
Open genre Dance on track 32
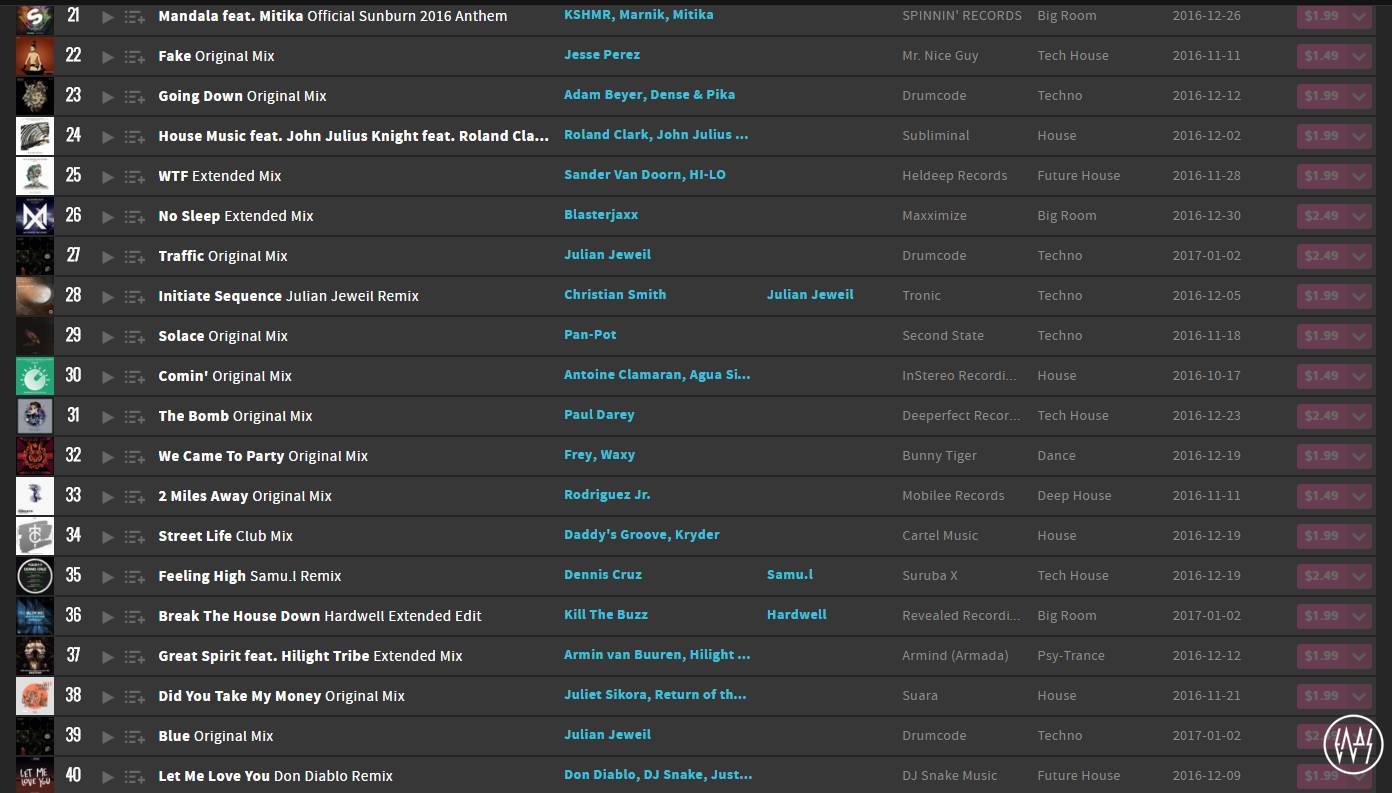[x=1056, y=456]
